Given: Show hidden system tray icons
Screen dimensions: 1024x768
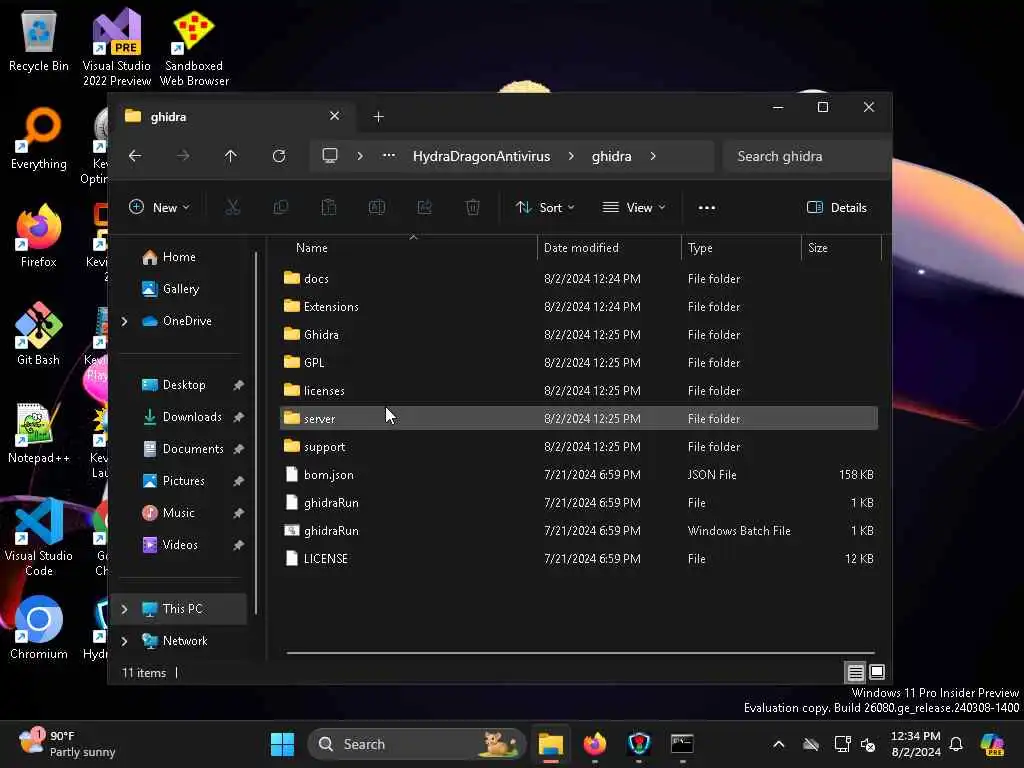Looking at the screenshot, I should pyautogui.click(x=778, y=744).
